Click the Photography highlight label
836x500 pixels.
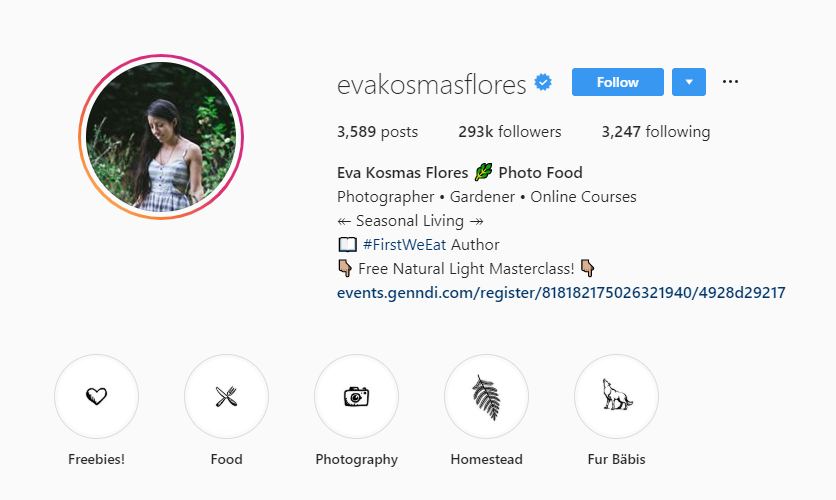(357, 459)
